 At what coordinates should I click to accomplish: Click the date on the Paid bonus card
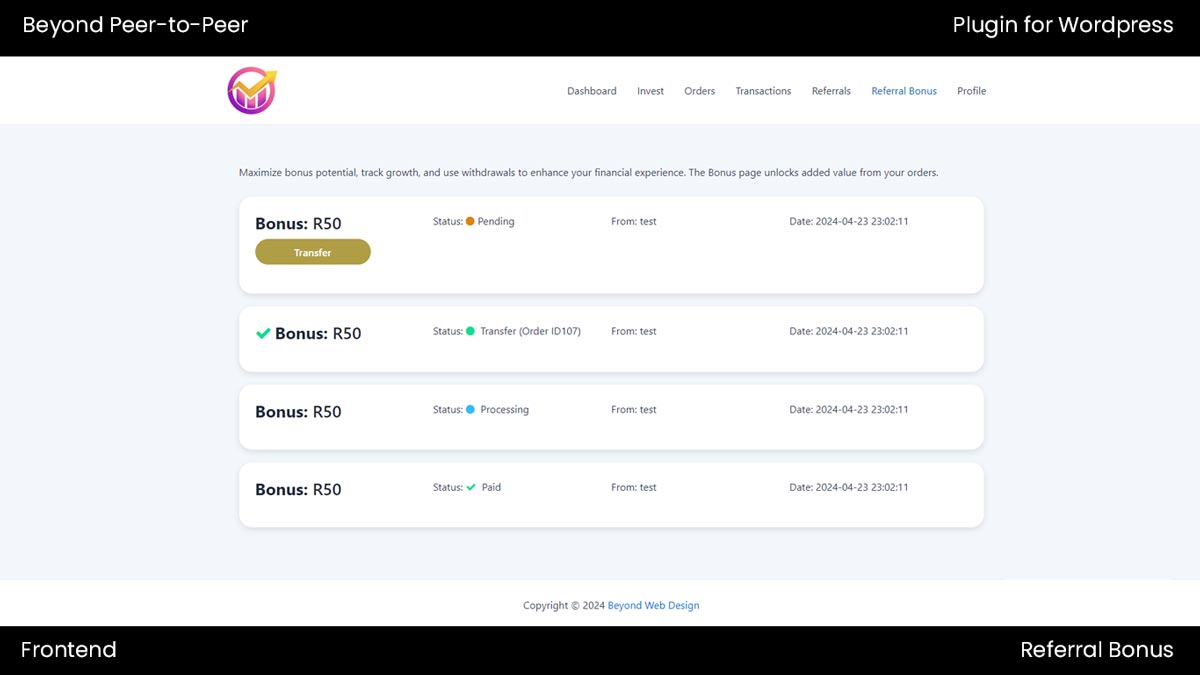tap(849, 487)
